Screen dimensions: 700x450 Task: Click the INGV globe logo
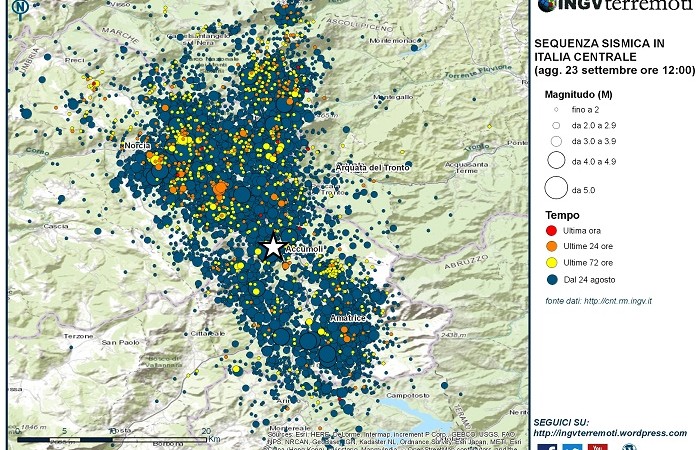tap(547, 5)
